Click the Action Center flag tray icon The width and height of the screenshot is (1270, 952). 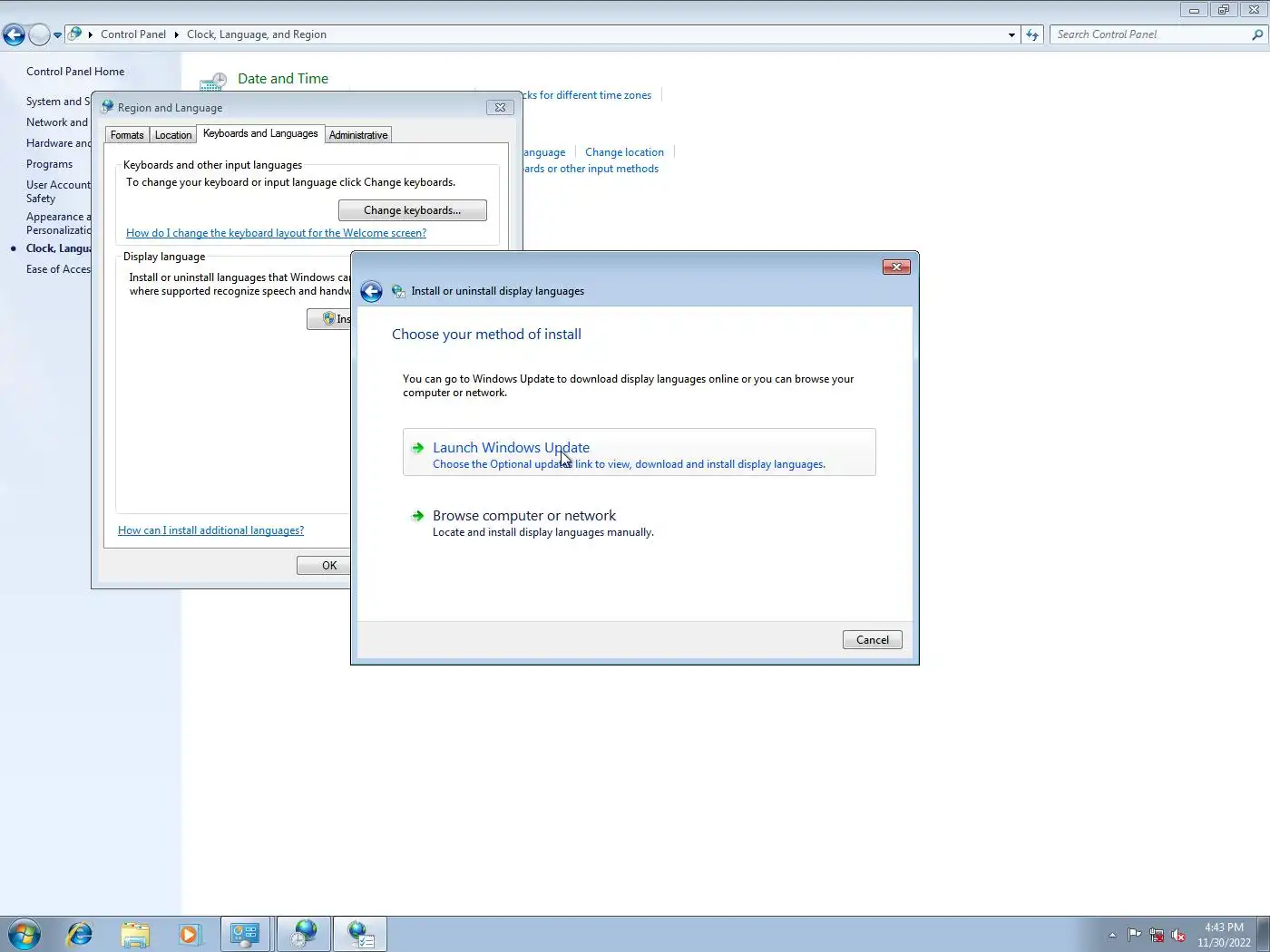[1134, 935]
